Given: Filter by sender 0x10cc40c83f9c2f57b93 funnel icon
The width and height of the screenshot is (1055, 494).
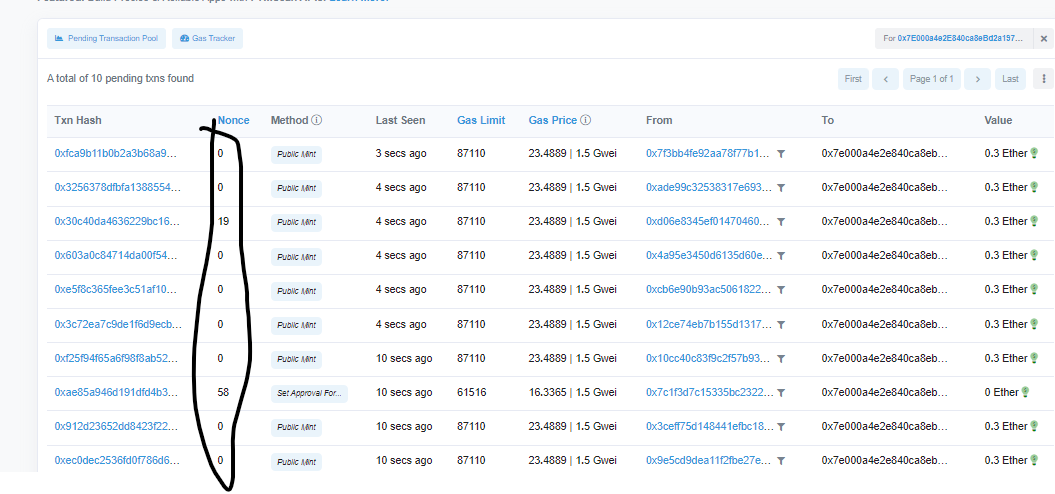Looking at the screenshot, I should (780, 359).
